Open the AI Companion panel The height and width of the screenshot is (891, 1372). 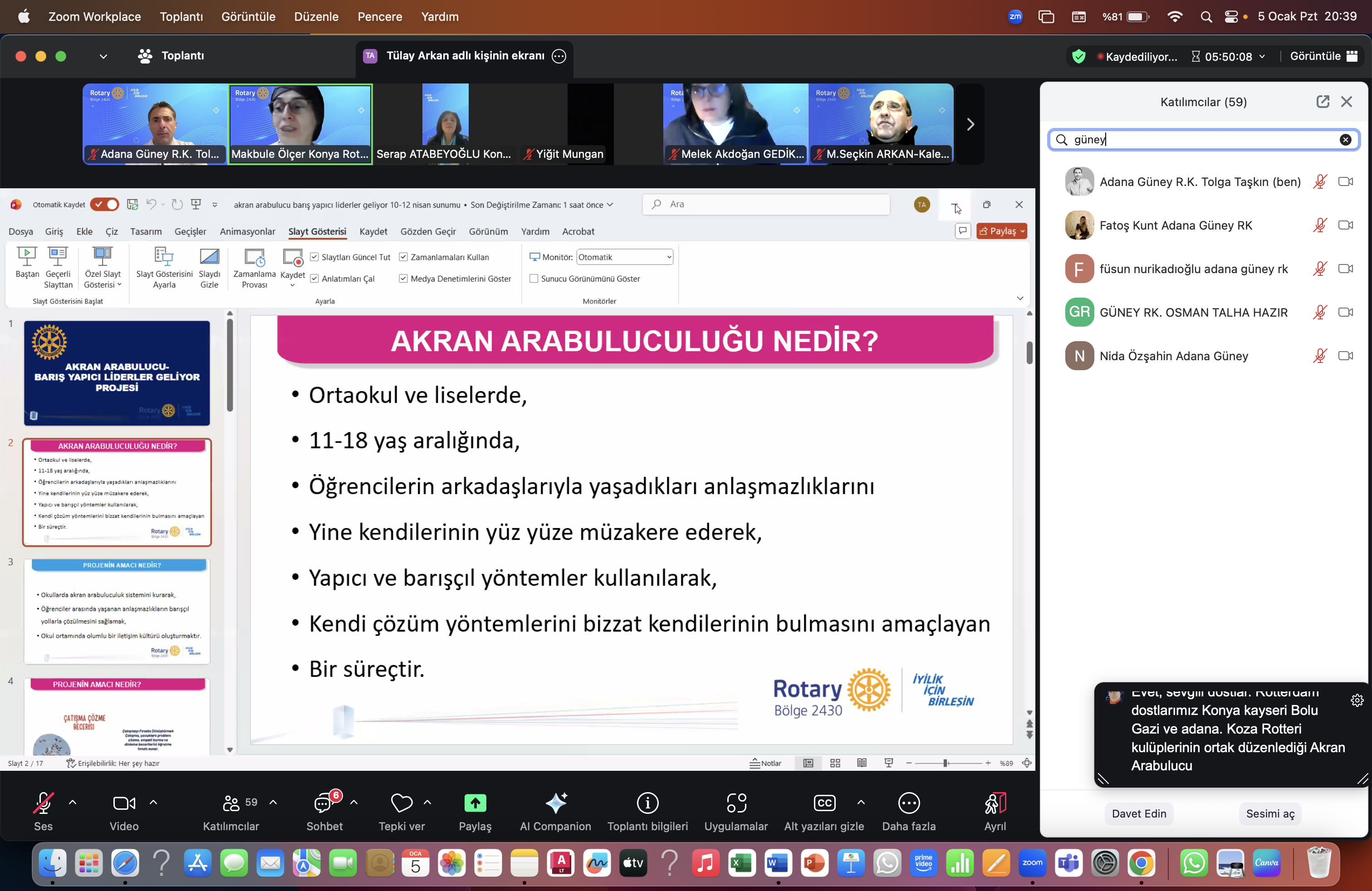tap(555, 803)
